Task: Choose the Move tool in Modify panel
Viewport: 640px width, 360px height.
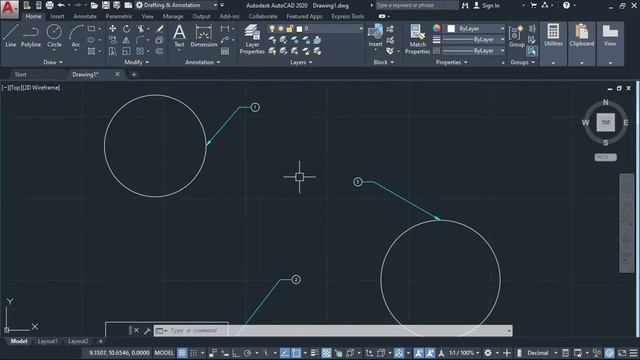Action: tap(112, 29)
